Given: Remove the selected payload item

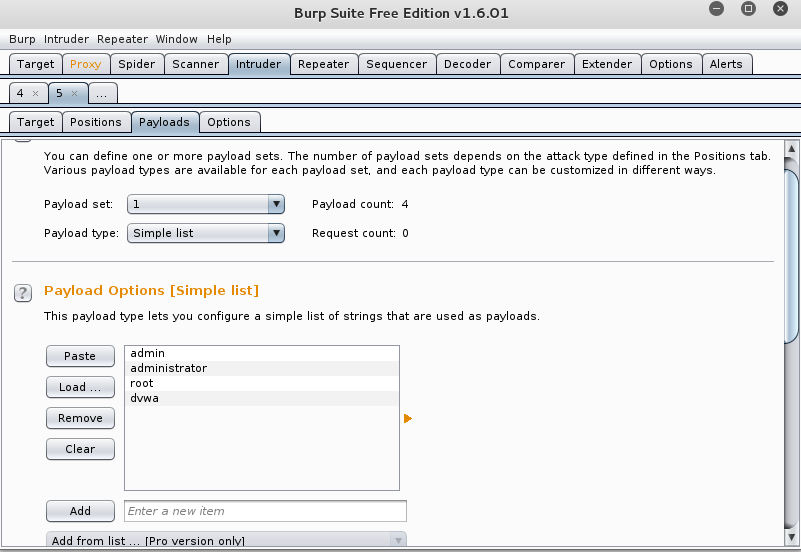Looking at the screenshot, I should coord(80,418).
